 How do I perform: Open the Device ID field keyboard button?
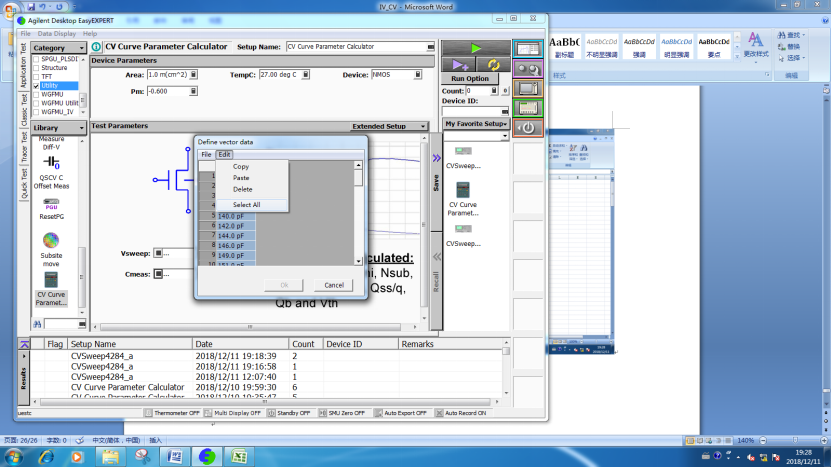click(x=505, y=111)
